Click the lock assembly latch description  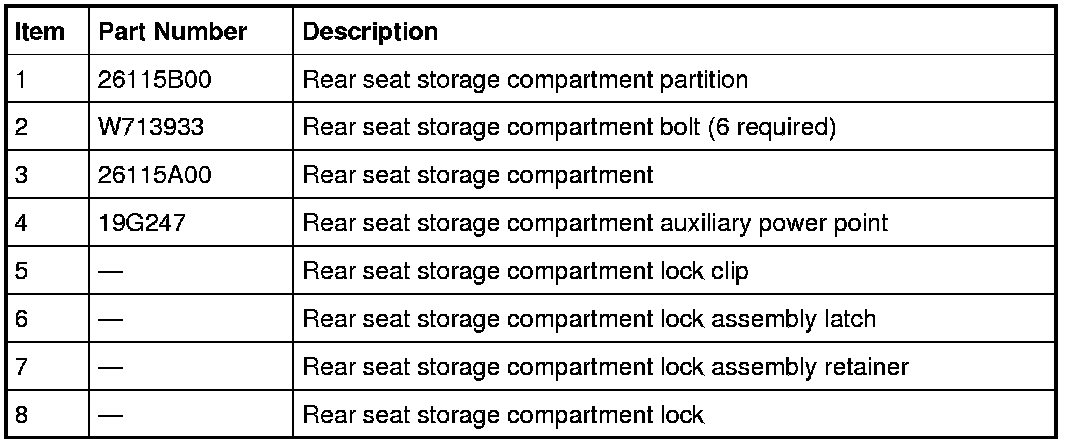click(x=589, y=319)
